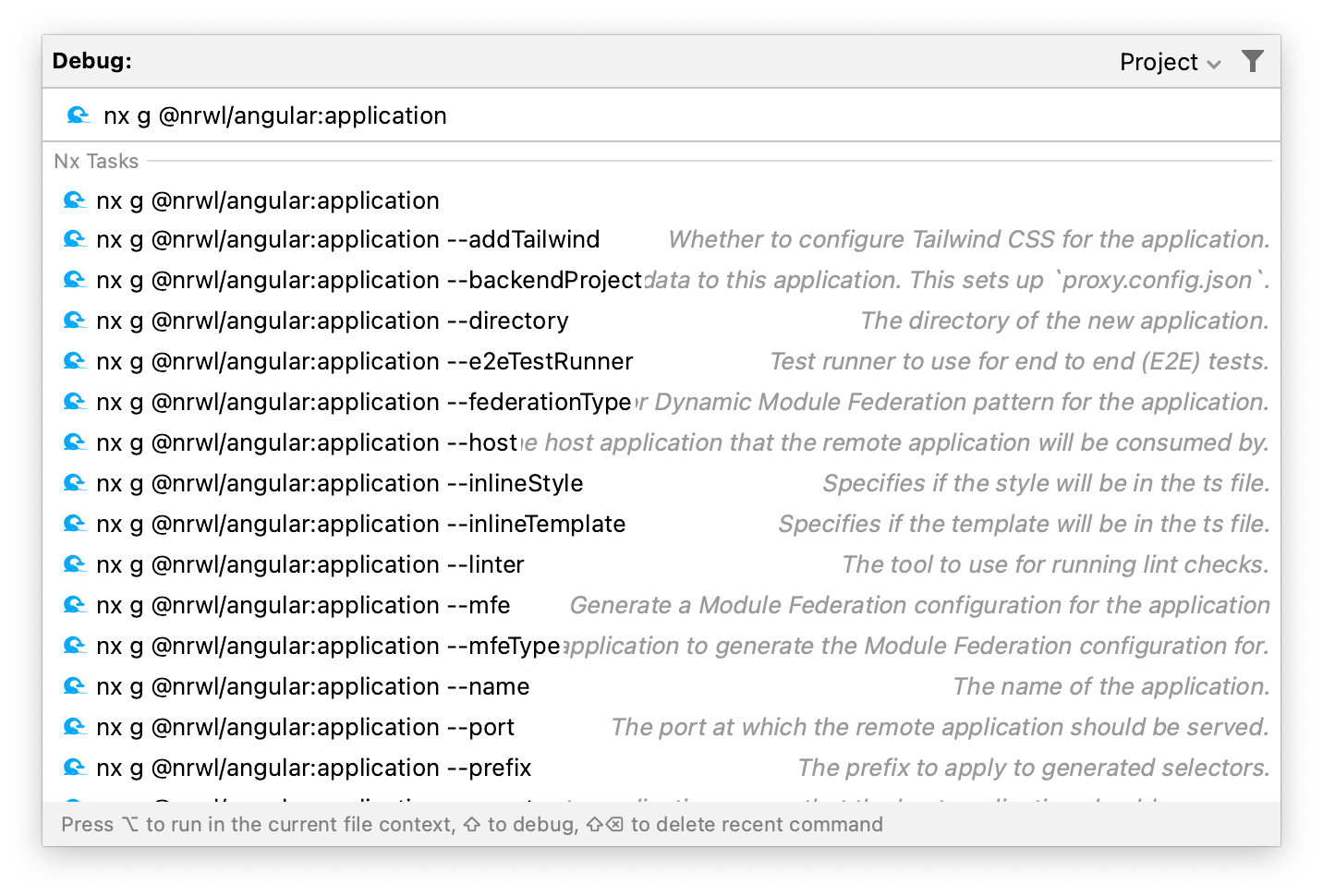Click Nx icon on the --e2eTestRunner row

75,361
